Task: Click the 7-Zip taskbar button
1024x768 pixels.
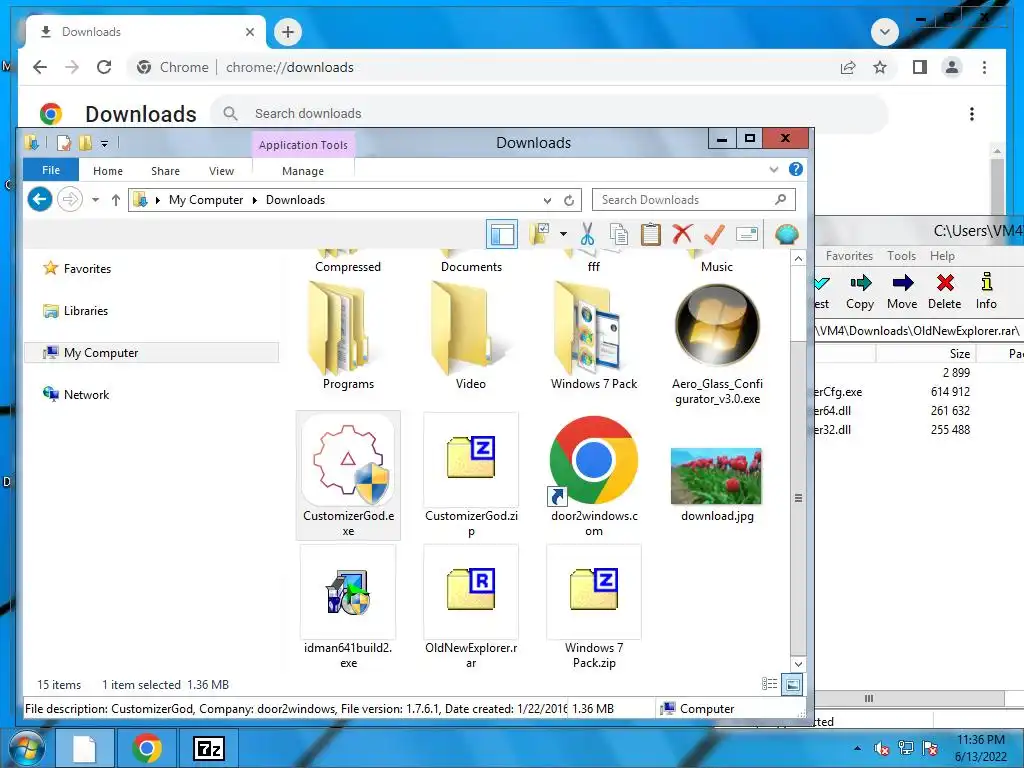Action: (209, 748)
